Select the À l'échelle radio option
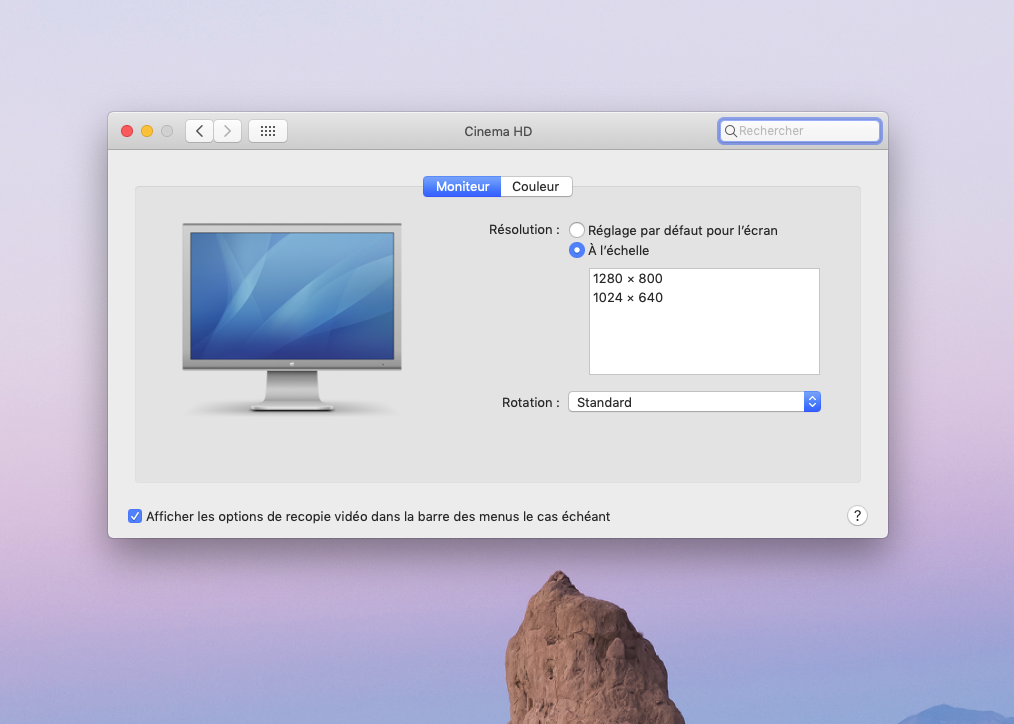The width and height of the screenshot is (1014, 724). pos(577,250)
